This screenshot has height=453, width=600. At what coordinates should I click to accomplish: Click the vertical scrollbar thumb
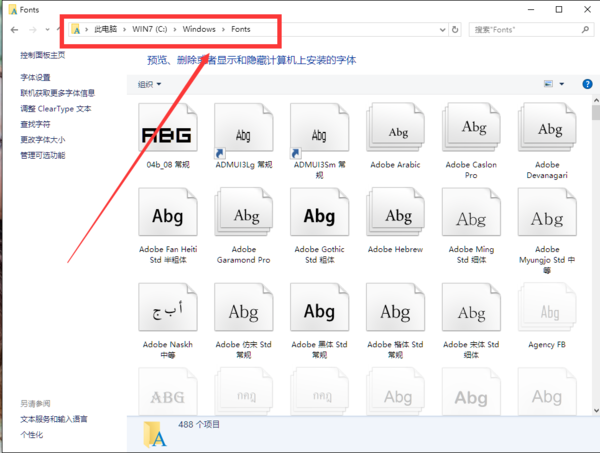pyautogui.click(x=596, y=112)
